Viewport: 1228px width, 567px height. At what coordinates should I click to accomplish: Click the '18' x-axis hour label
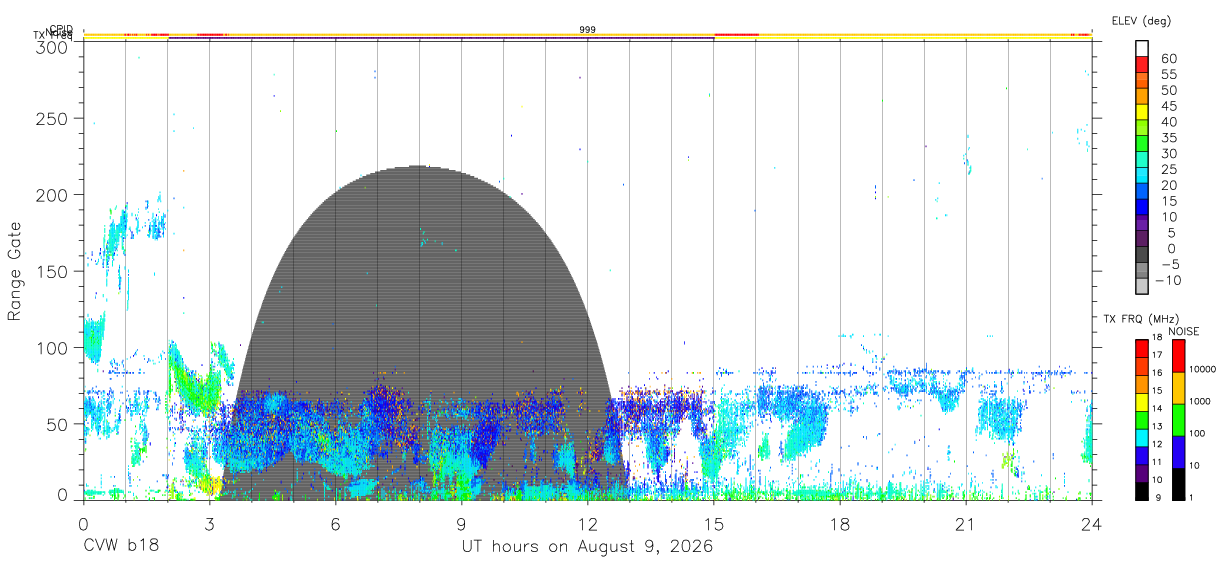(x=840, y=523)
